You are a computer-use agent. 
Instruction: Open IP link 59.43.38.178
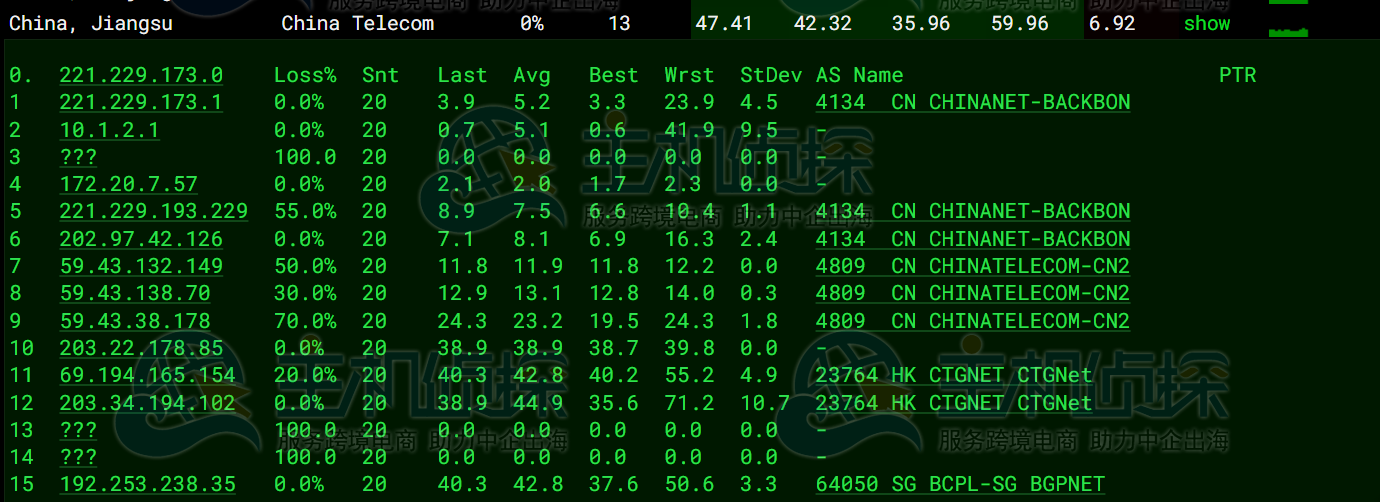click(135, 321)
